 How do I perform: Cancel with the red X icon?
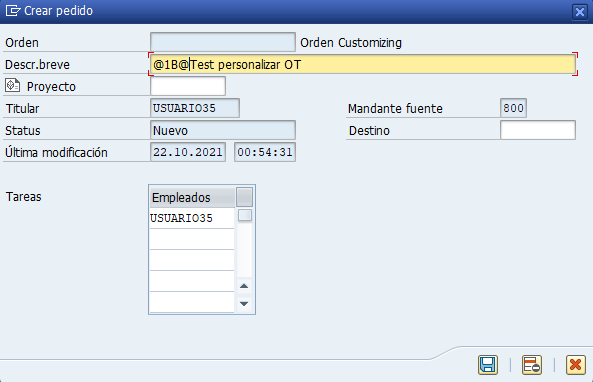(x=576, y=365)
